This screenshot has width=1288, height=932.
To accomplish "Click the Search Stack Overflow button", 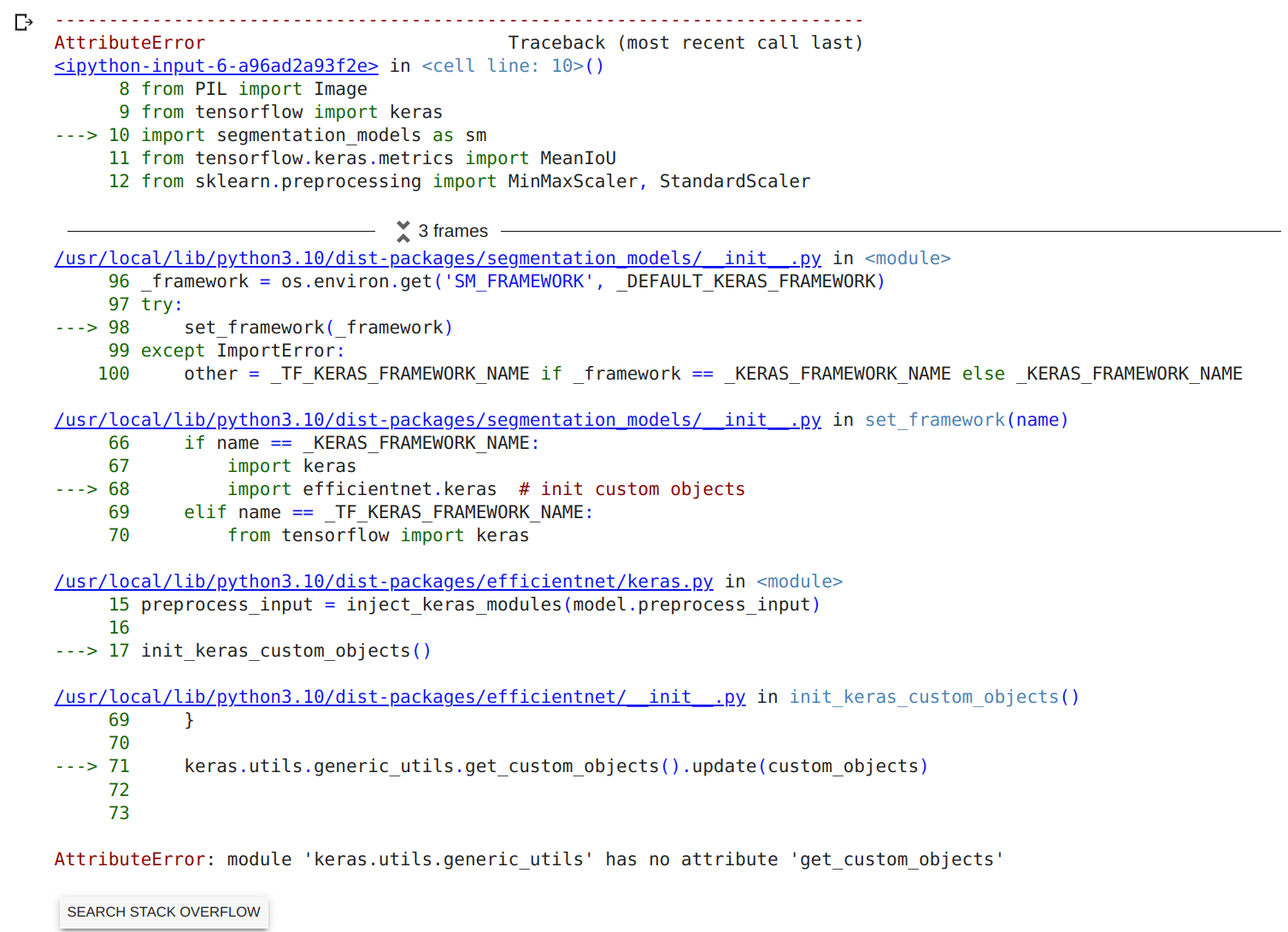I will point(163,911).
